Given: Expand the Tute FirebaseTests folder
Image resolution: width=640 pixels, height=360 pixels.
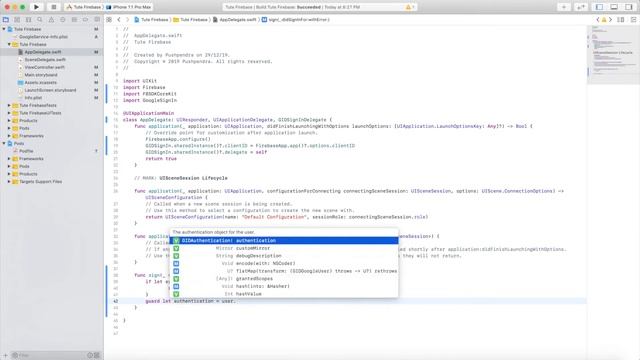Looking at the screenshot, I should [9, 105].
